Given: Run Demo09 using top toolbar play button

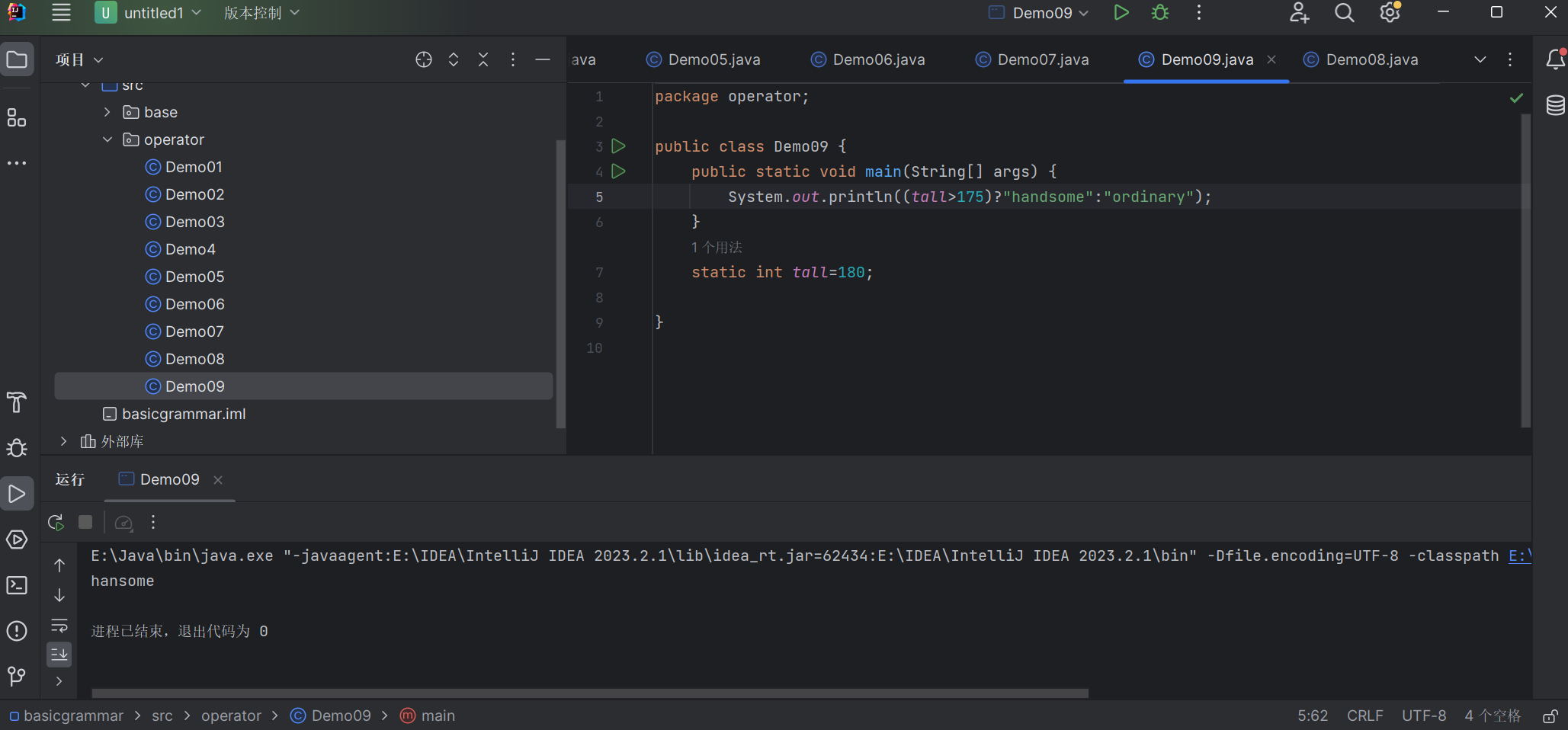Looking at the screenshot, I should pos(1121,13).
